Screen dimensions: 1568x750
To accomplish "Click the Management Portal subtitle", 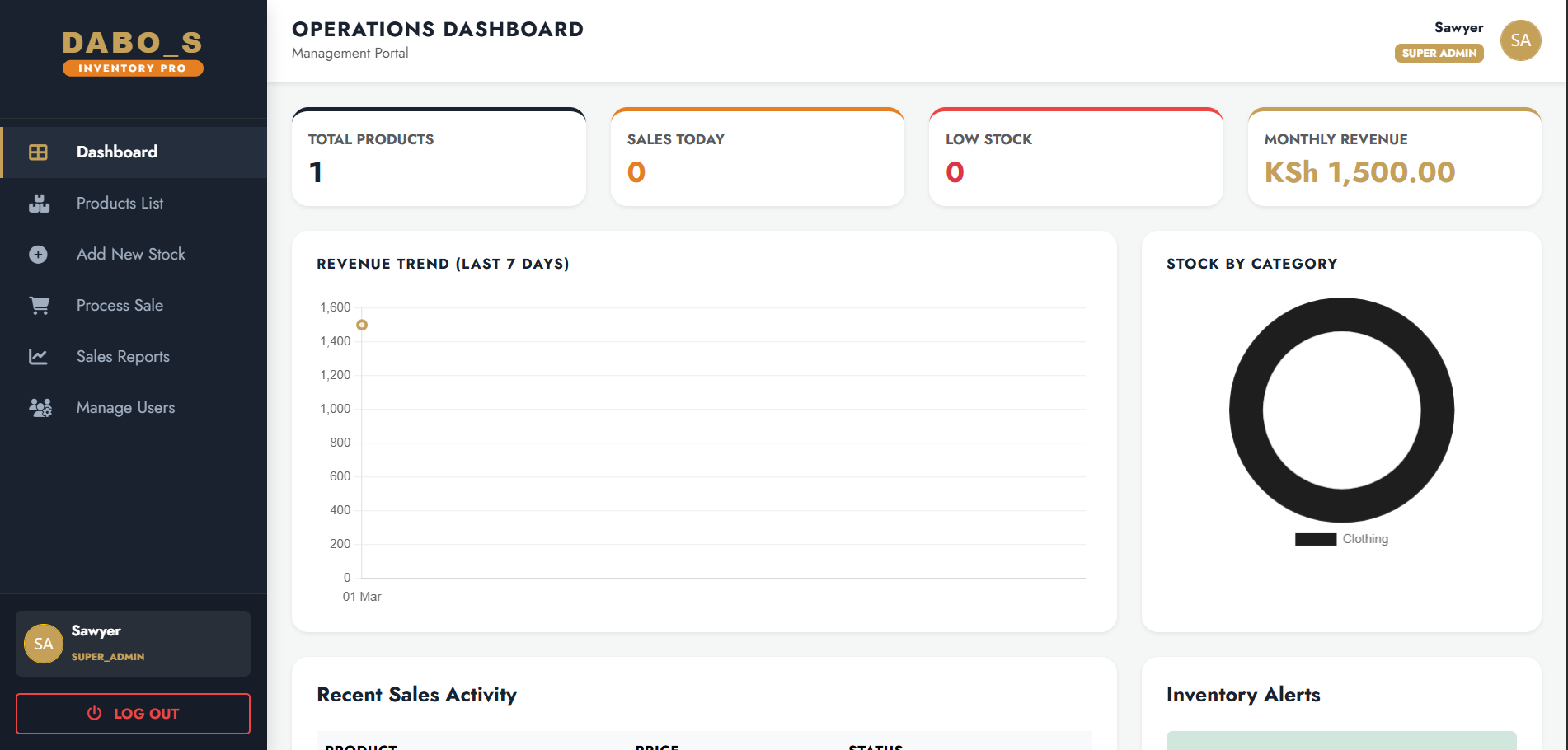I will (x=350, y=54).
